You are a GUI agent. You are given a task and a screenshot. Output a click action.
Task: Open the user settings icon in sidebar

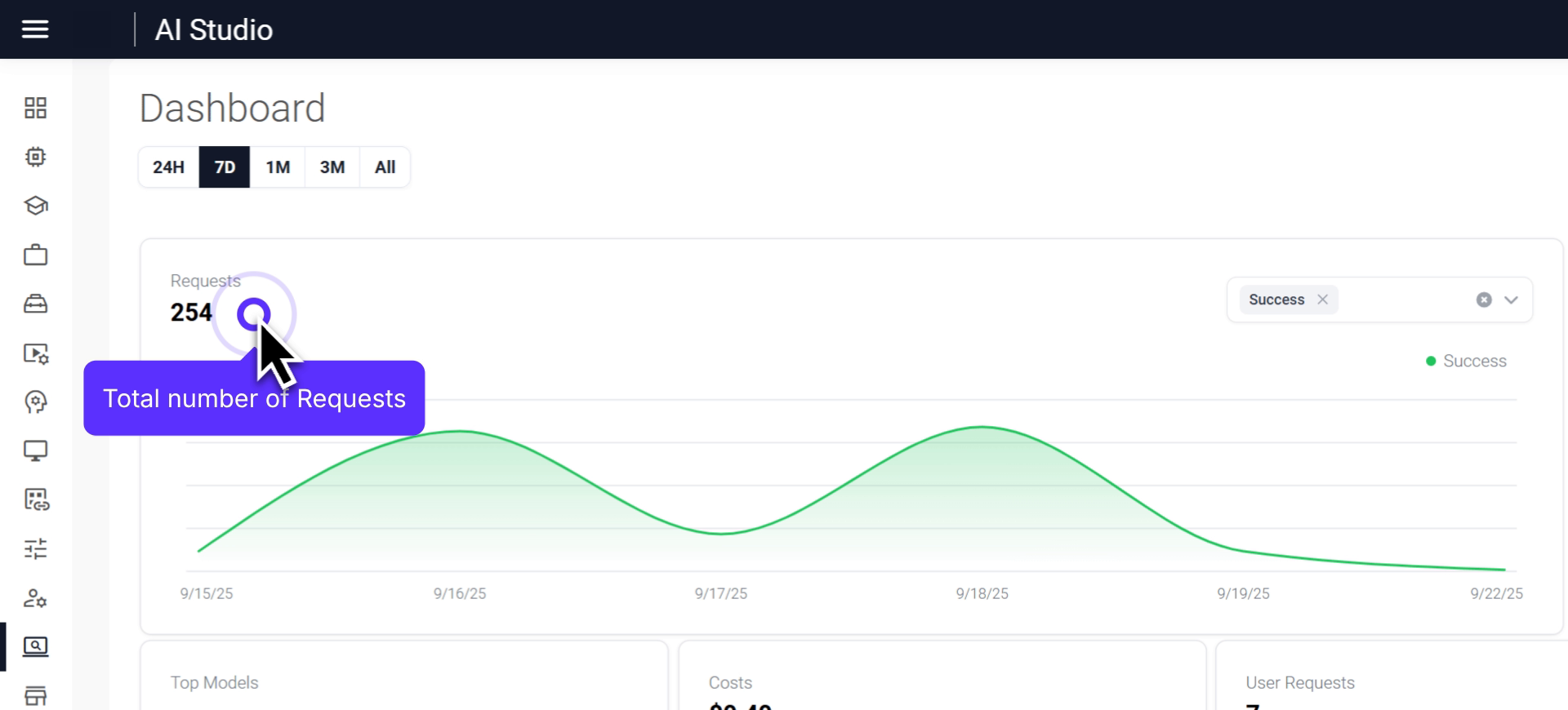pyautogui.click(x=35, y=598)
